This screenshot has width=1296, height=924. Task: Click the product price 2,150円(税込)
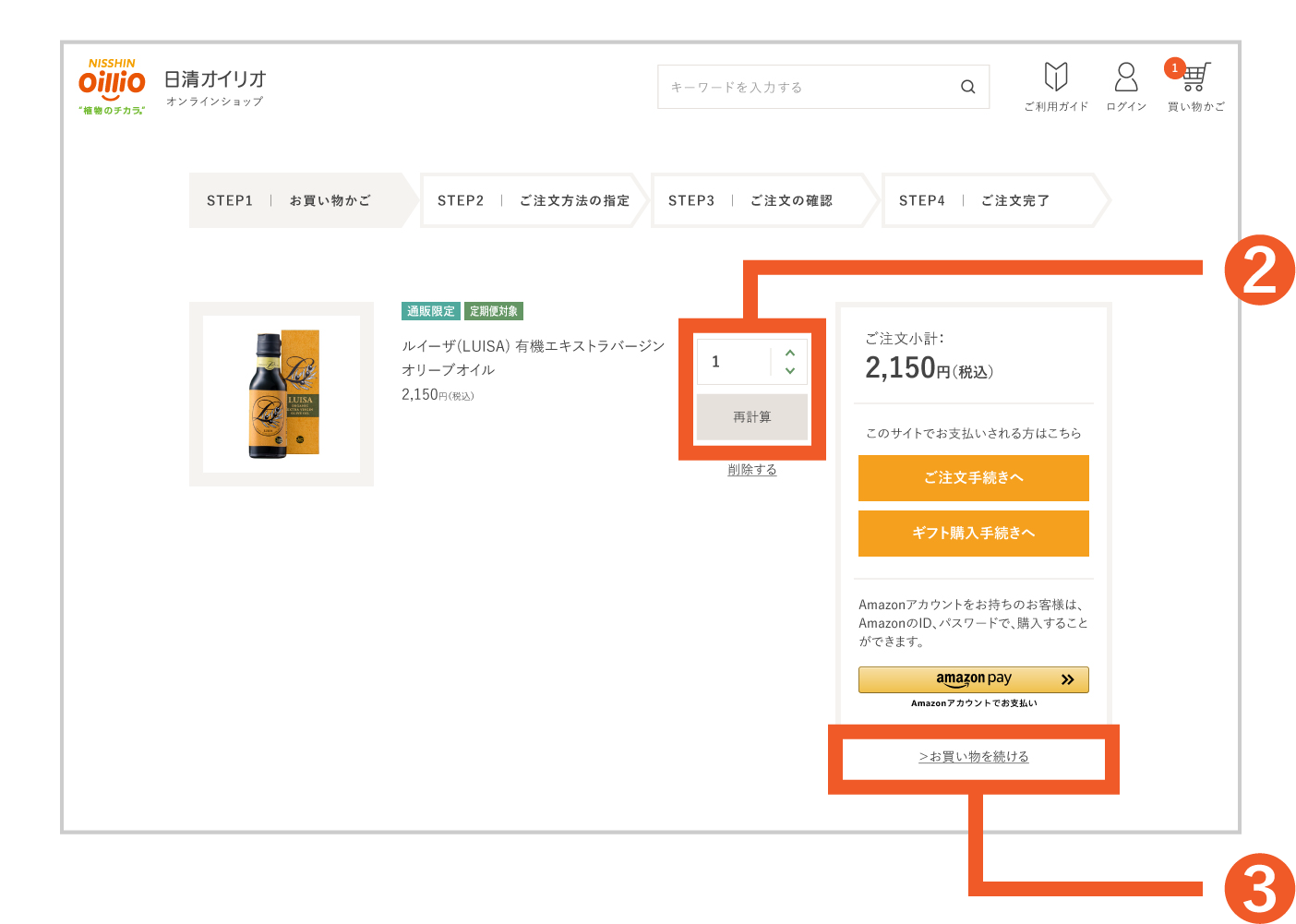tap(438, 395)
